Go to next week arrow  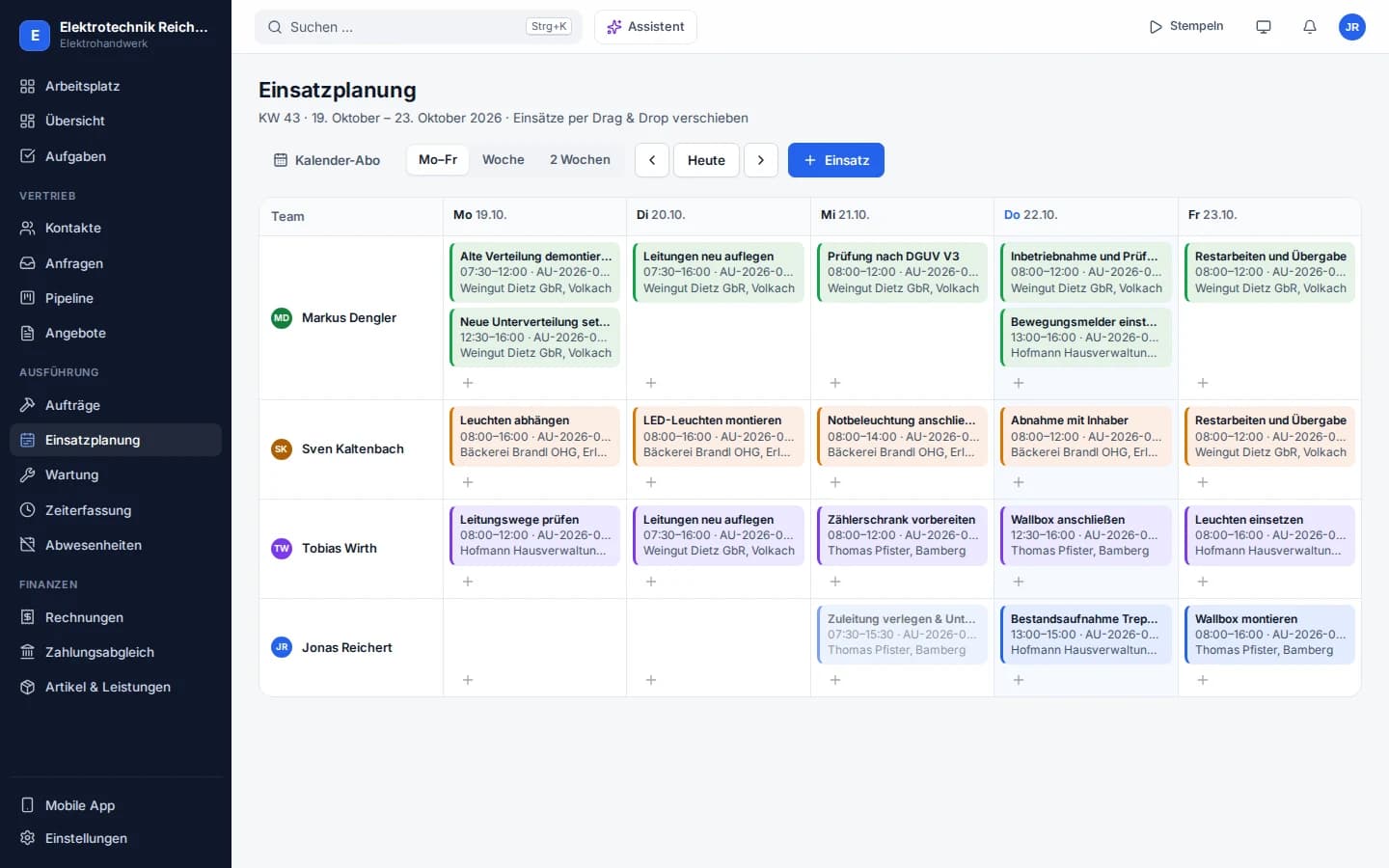761,160
